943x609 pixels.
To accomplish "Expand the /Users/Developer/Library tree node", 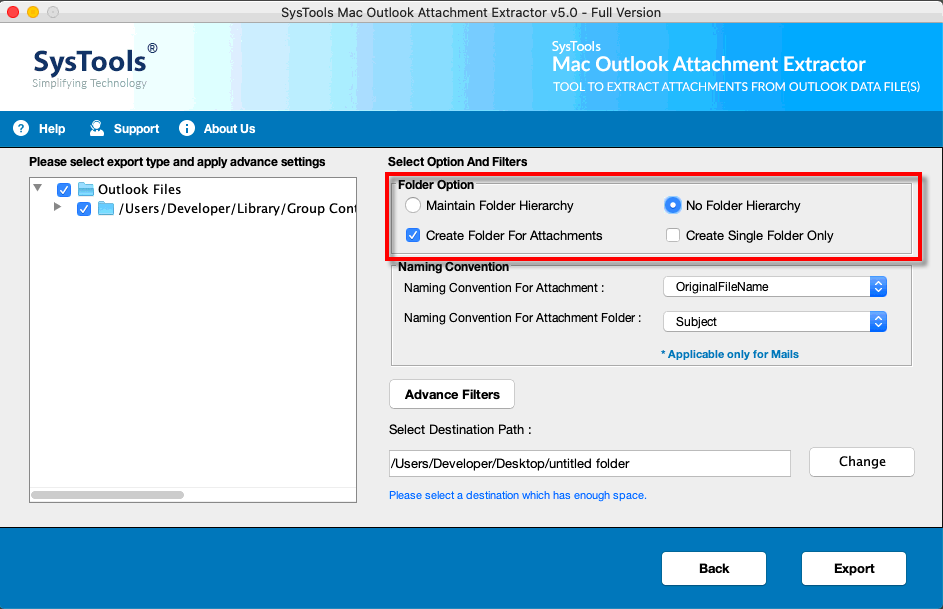I will tap(58, 207).
